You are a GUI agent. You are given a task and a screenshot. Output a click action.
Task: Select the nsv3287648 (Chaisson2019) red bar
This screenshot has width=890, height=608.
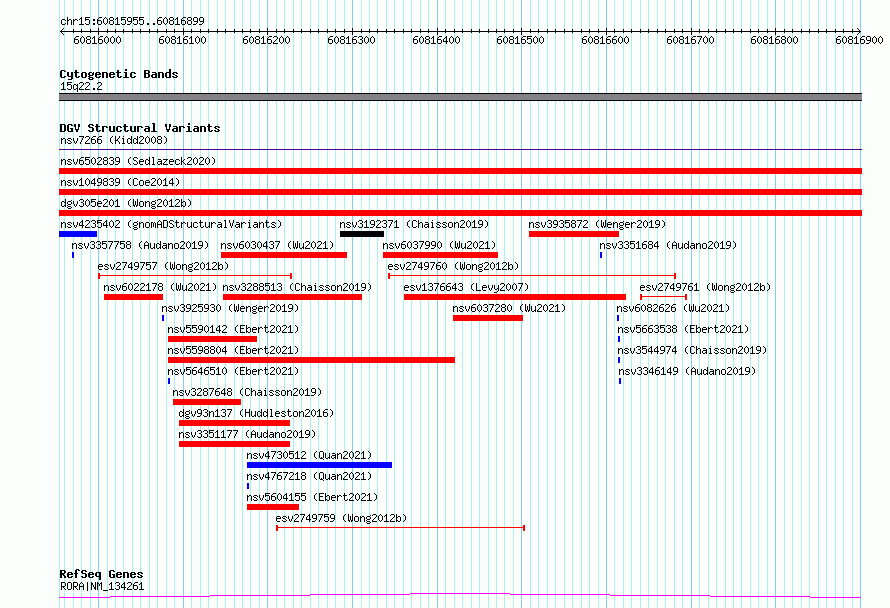207,402
